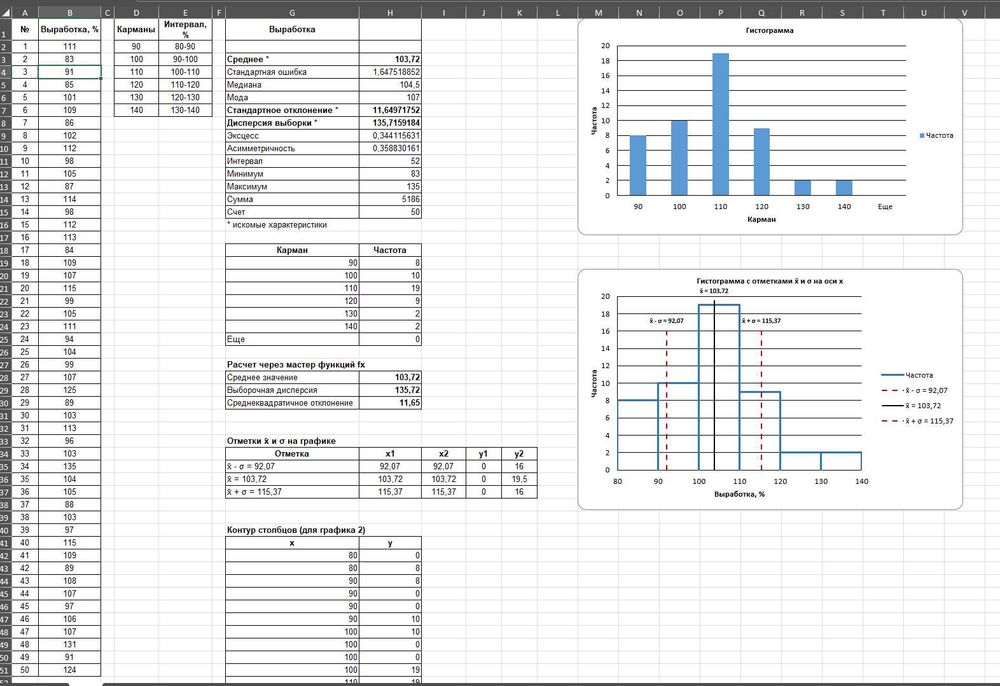Viewport: 1000px width, 686px height.
Task: Select the standard deviation value 11,64971752
Action: coord(390,110)
